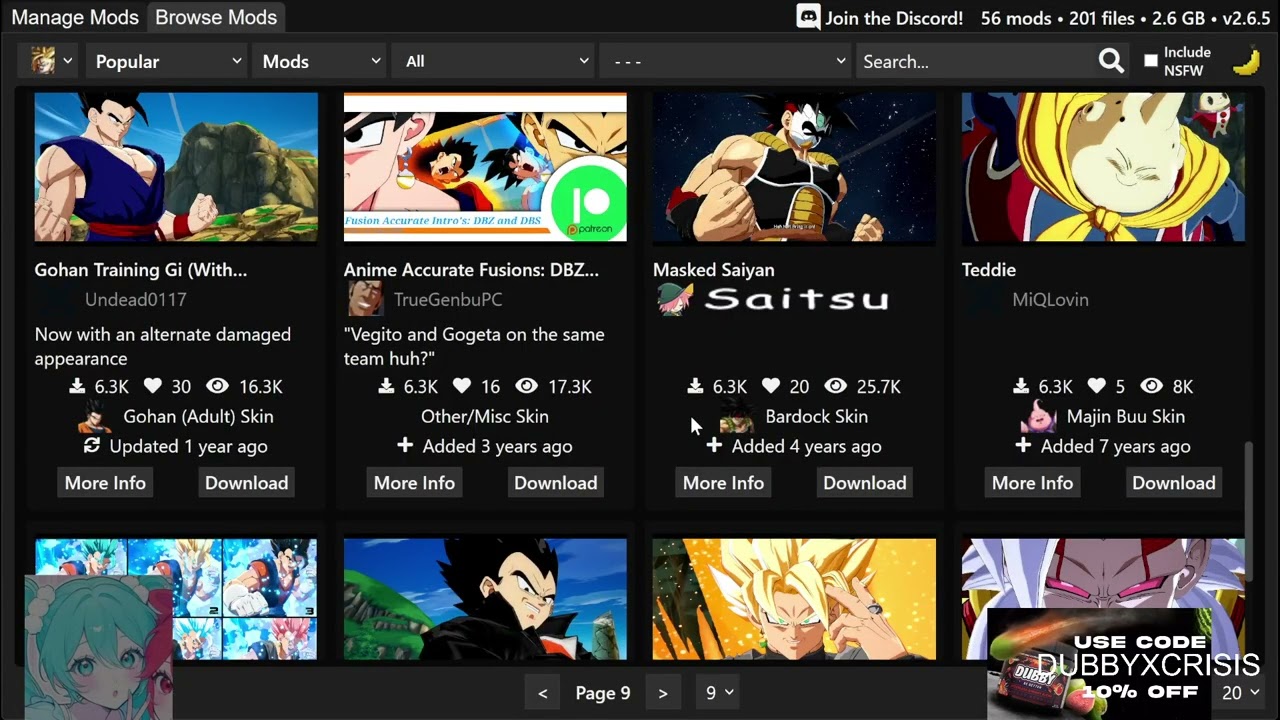The image size is (1280, 720).
Task: Open the 20 per page dropdown
Action: click(x=1240, y=693)
